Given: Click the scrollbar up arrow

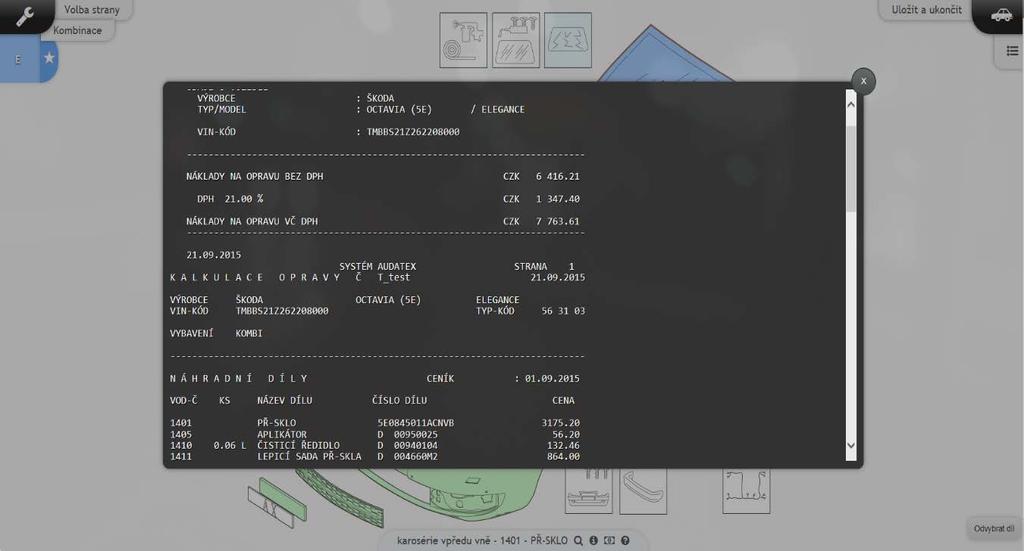Looking at the screenshot, I should [x=850, y=104].
